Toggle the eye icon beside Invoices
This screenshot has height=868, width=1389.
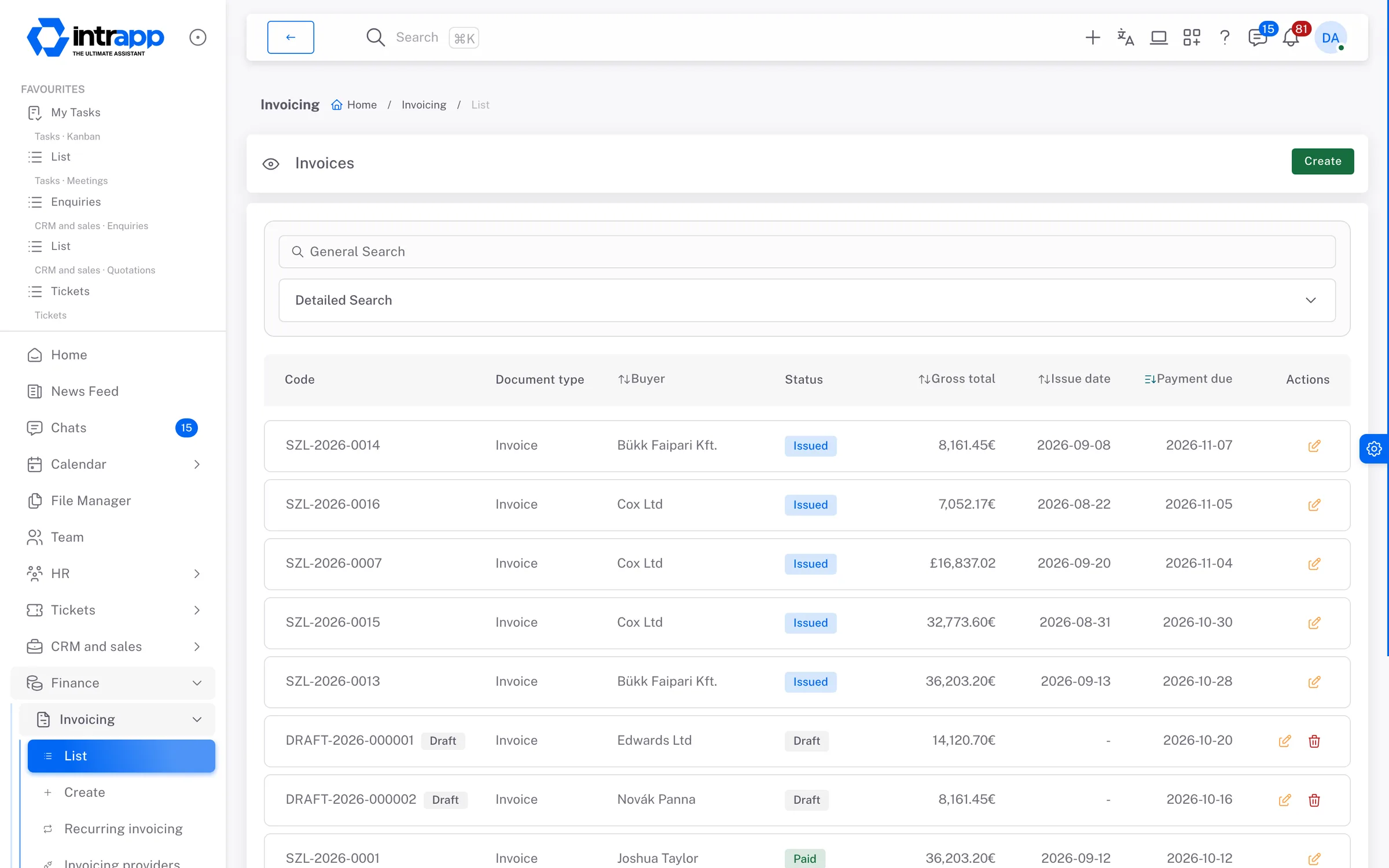coord(271,164)
